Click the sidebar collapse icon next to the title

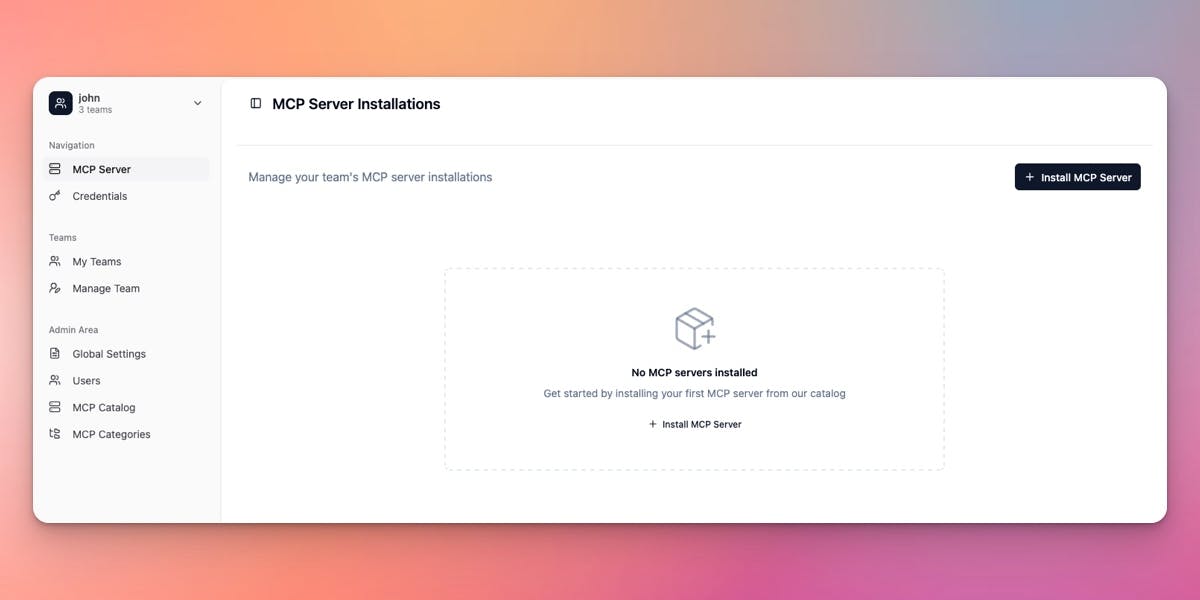click(256, 103)
